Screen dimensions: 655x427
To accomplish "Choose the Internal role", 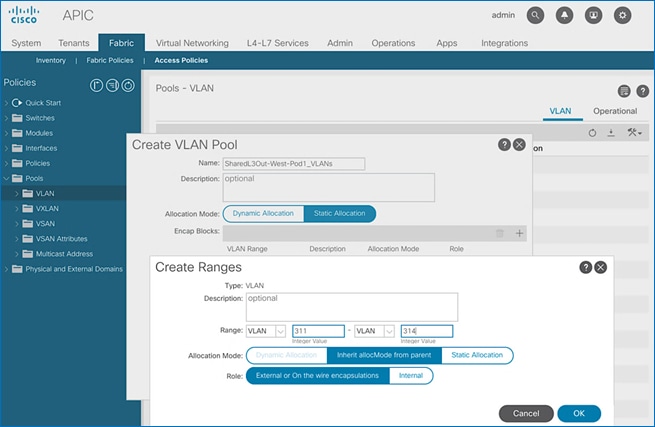I will pyautogui.click(x=411, y=376).
